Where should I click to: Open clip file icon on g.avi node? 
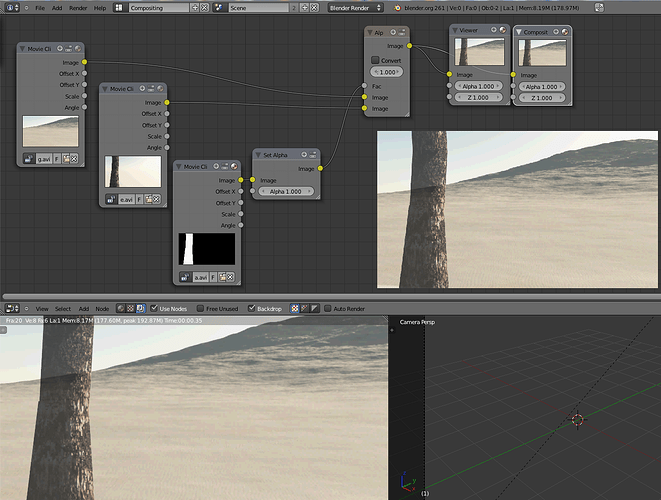click(x=66, y=159)
